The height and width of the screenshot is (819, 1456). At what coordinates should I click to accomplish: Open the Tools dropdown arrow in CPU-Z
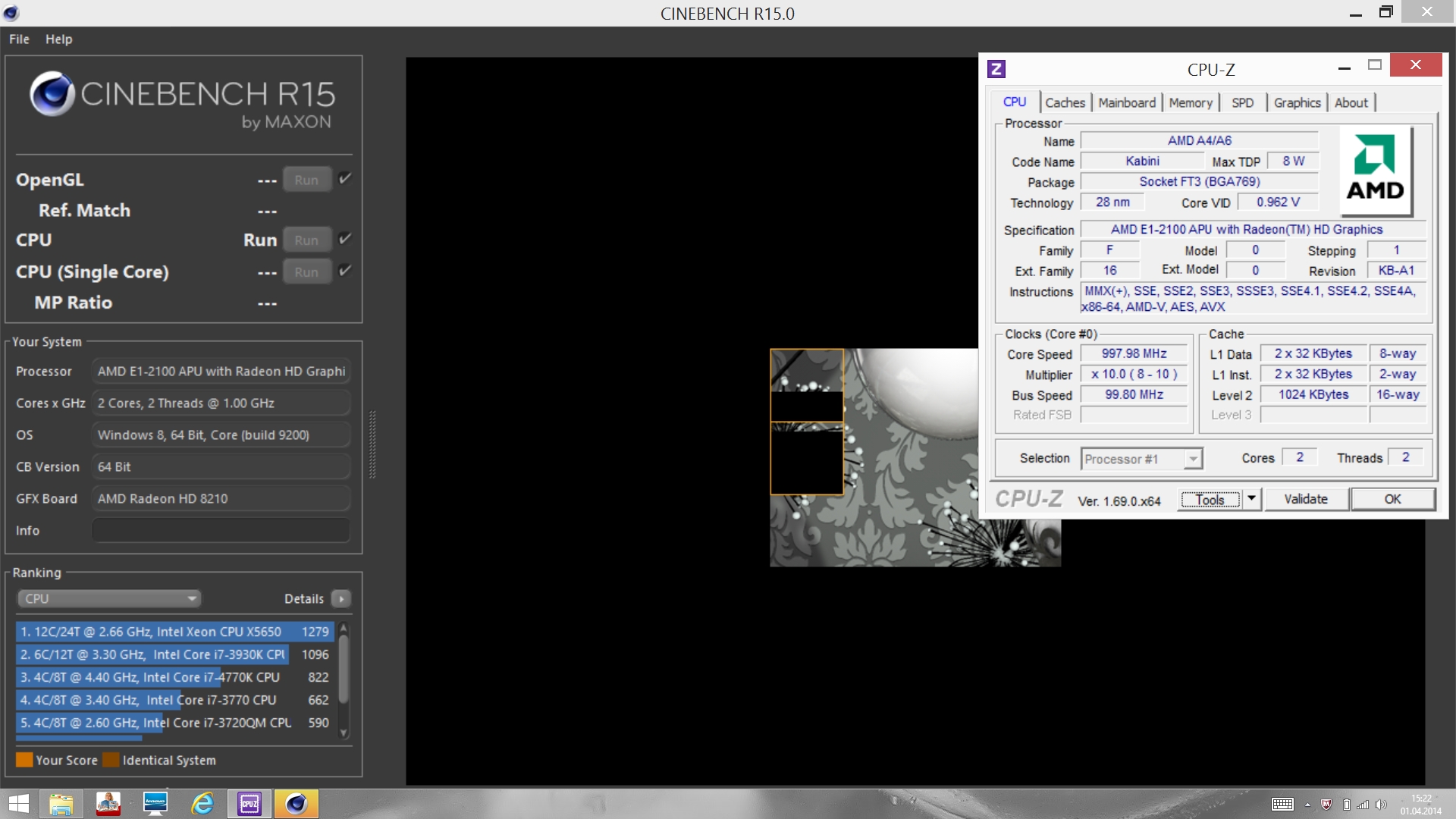[x=1252, y=499]
